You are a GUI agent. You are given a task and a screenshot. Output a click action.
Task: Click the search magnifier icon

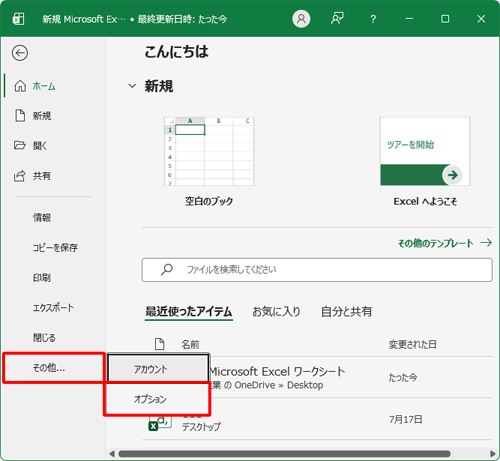(x=167, y=269)
